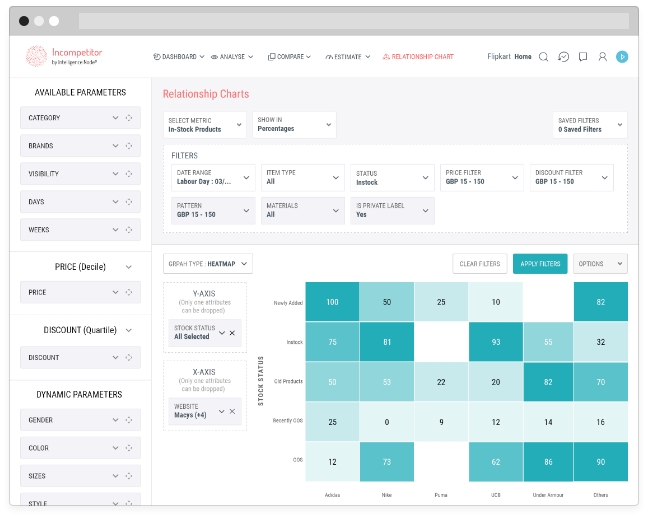Screen dimensions: 648x518
Task: Click drag handle icon for Price
Action: tap(129, 292)
